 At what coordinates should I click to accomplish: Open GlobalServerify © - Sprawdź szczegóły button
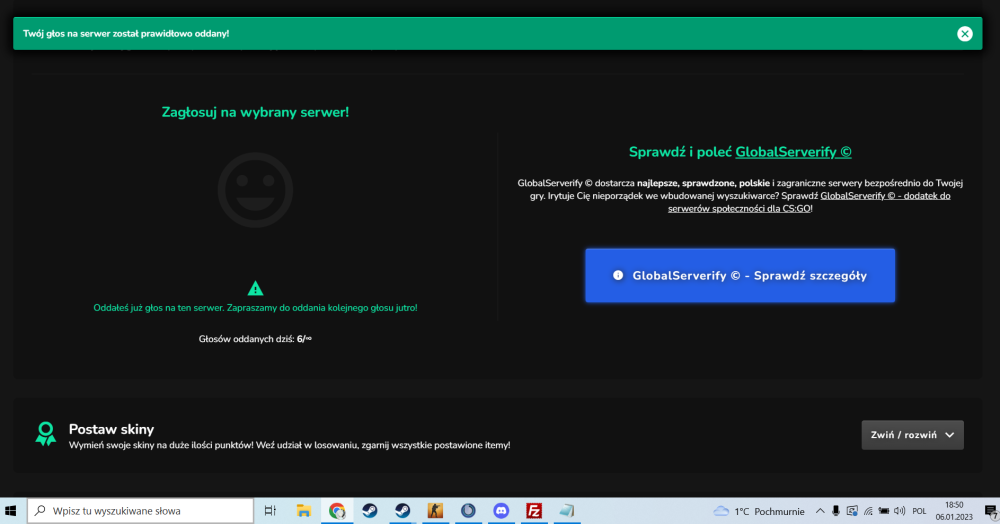[x=740, y=275]
